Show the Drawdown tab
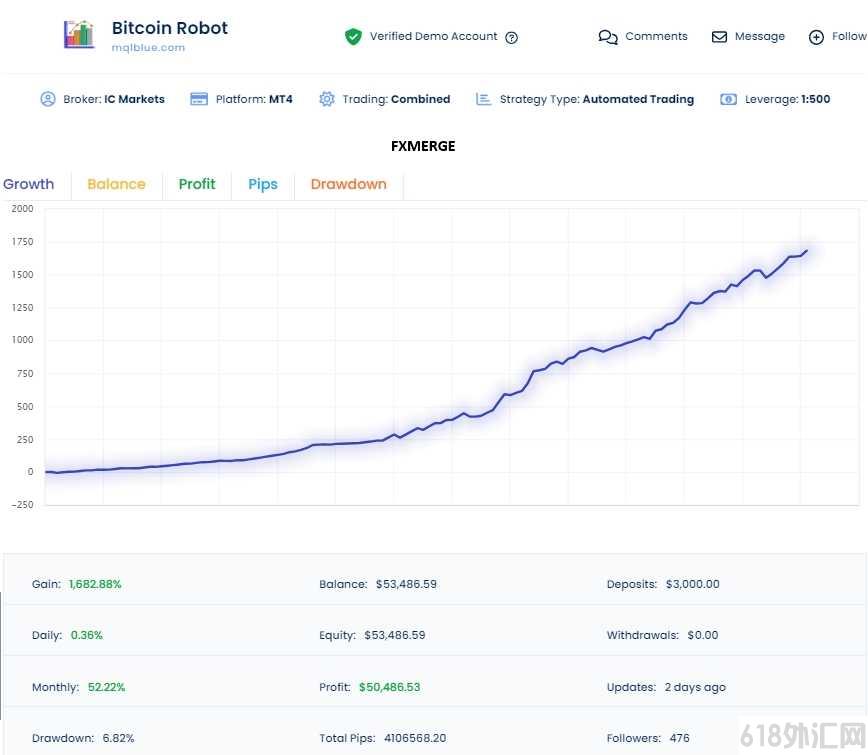 (x=349, y=184)
